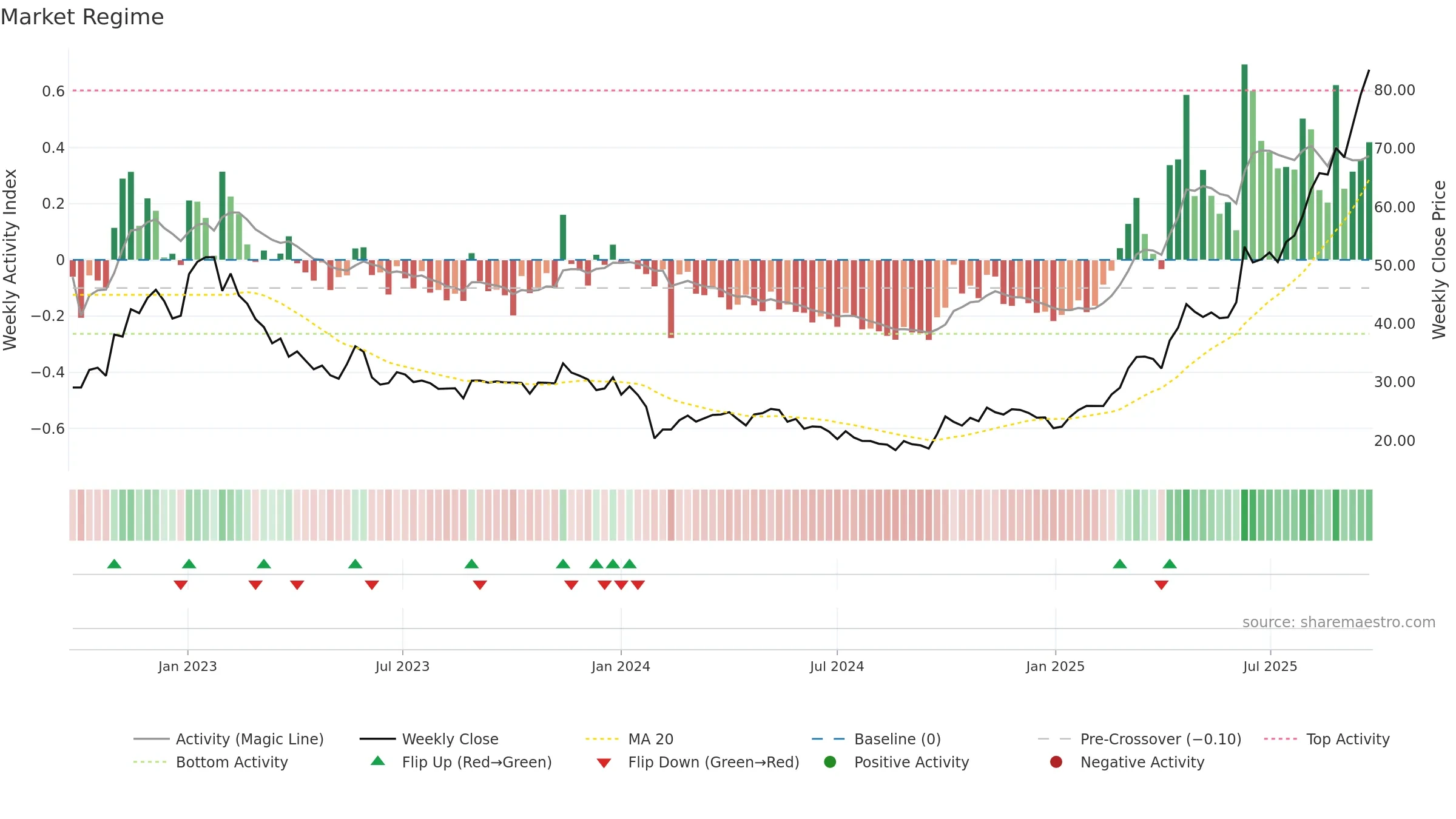
Task: Click the deepest red bar in February 2024
Action: click(x=671, y=299)
